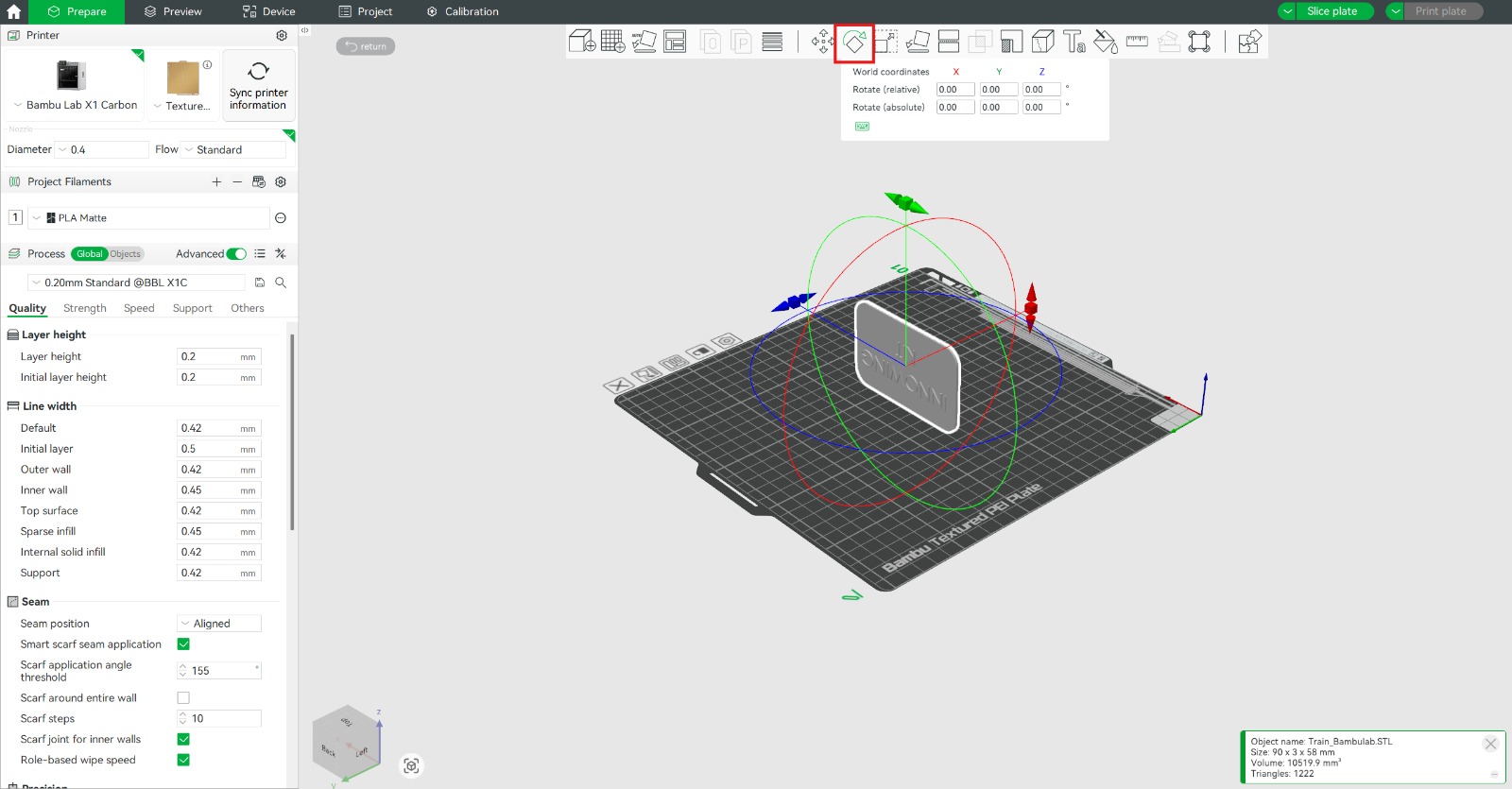1512x789 pixels.
Task: Toggle the Advanced settings switch
Action: 236,254
